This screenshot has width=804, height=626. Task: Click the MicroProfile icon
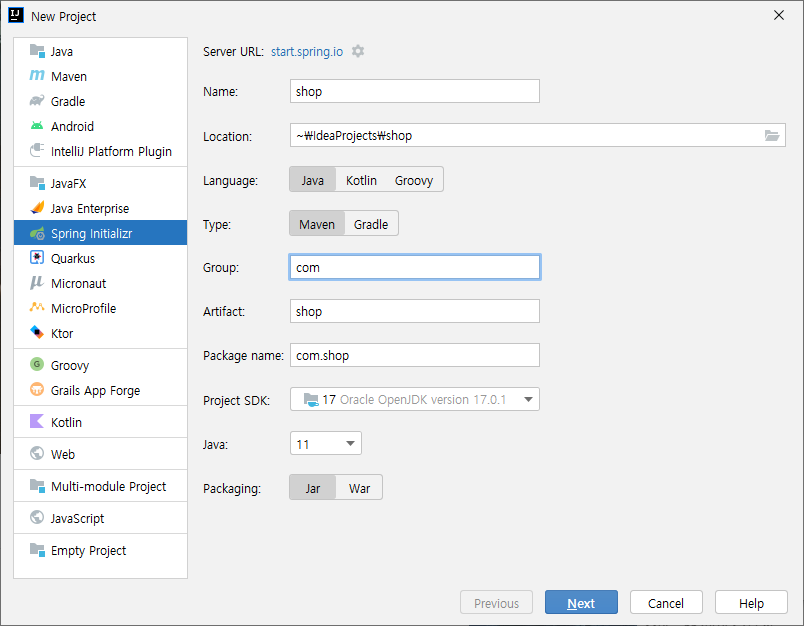click(37, 308)
